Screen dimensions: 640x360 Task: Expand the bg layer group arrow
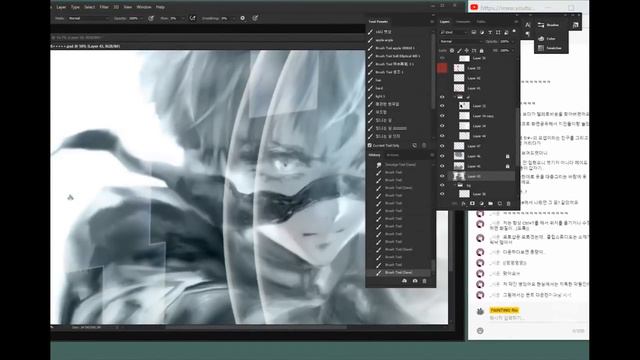(x=455, y=185)
